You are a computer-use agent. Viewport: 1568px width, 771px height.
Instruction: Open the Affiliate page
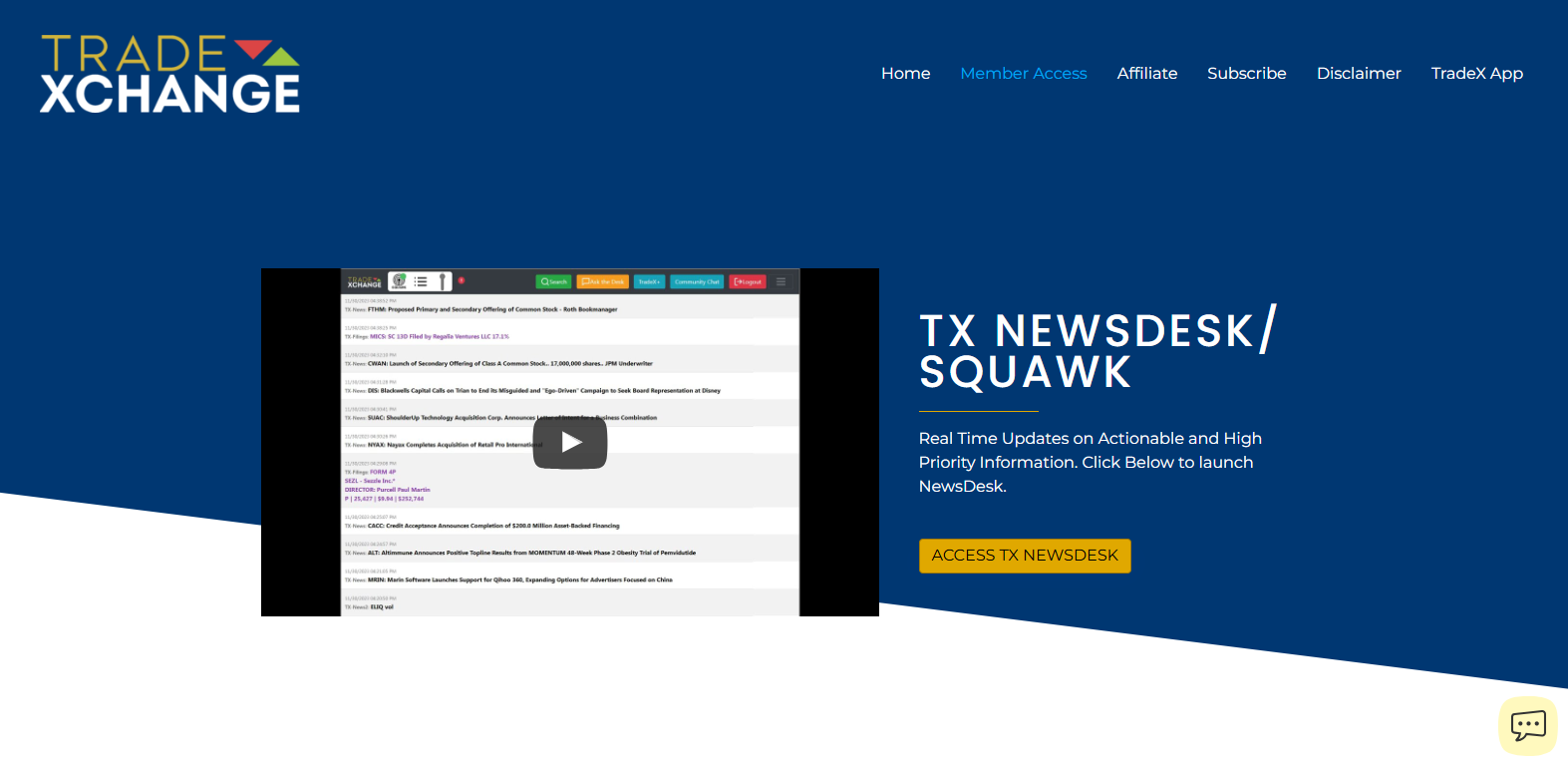click(1146, 74)
